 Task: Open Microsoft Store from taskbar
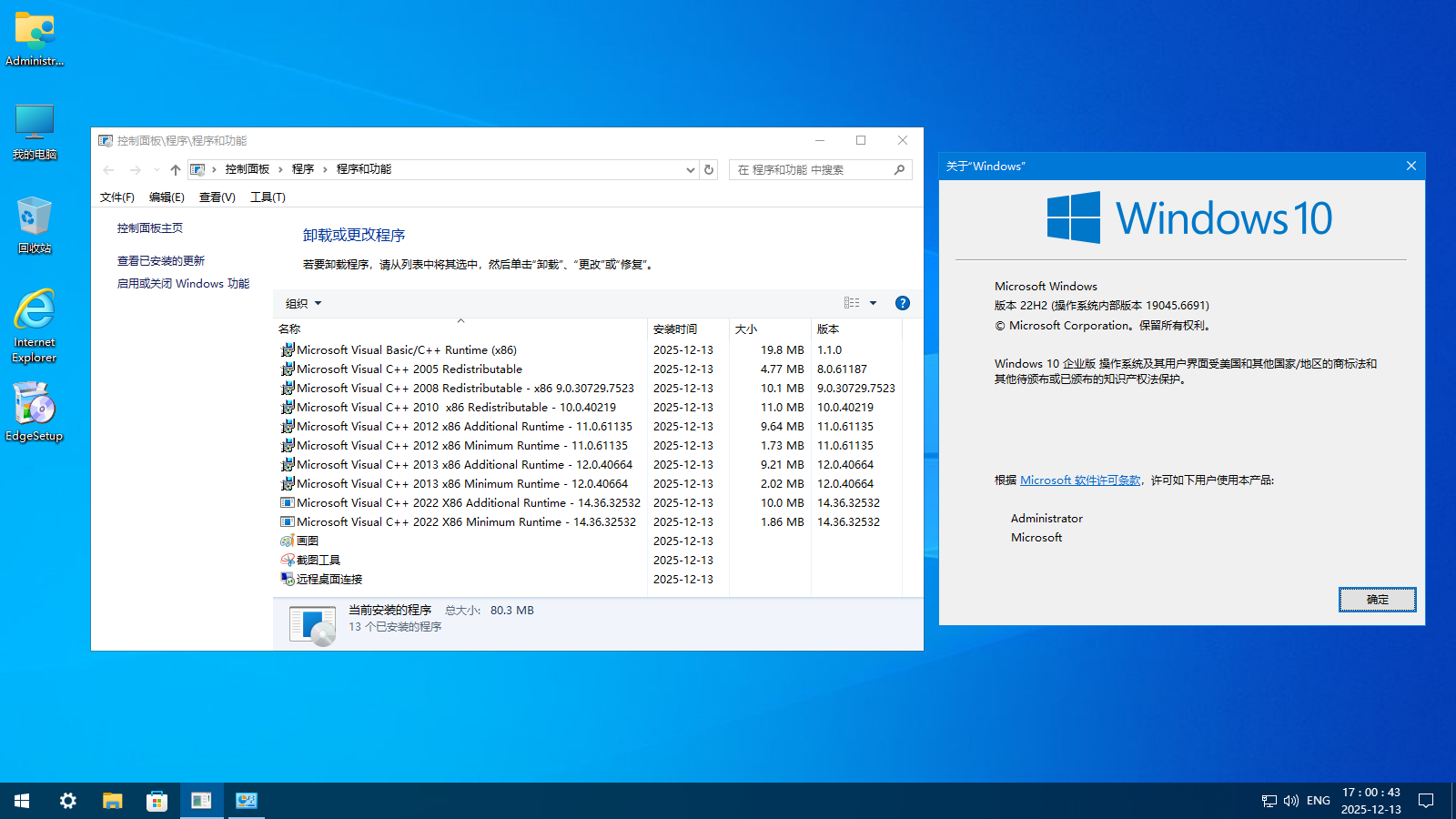(x=157, y=801)
